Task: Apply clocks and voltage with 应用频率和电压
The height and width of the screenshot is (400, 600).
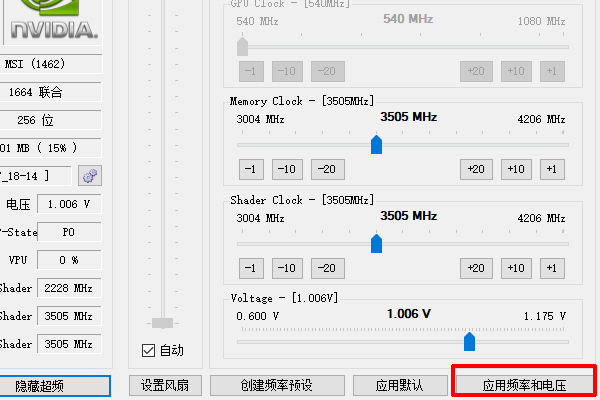Action: click(524, 386)
